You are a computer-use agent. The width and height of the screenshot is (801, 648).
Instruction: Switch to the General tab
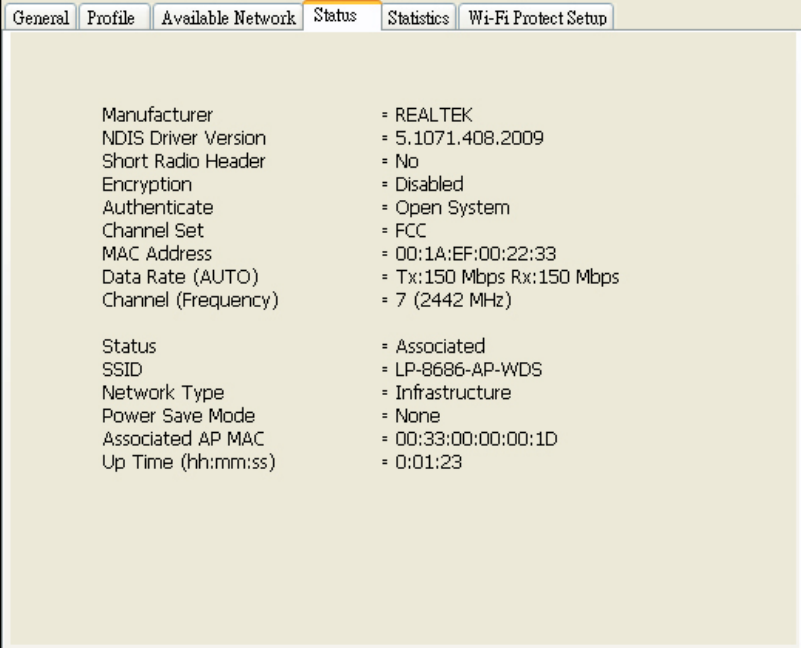pyautogui.click(x=40, y=18)
